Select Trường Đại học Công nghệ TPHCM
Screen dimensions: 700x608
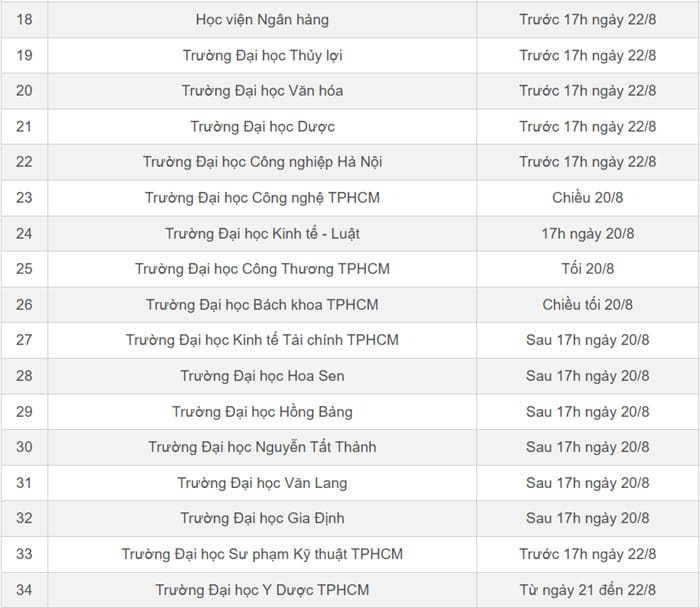262,198
